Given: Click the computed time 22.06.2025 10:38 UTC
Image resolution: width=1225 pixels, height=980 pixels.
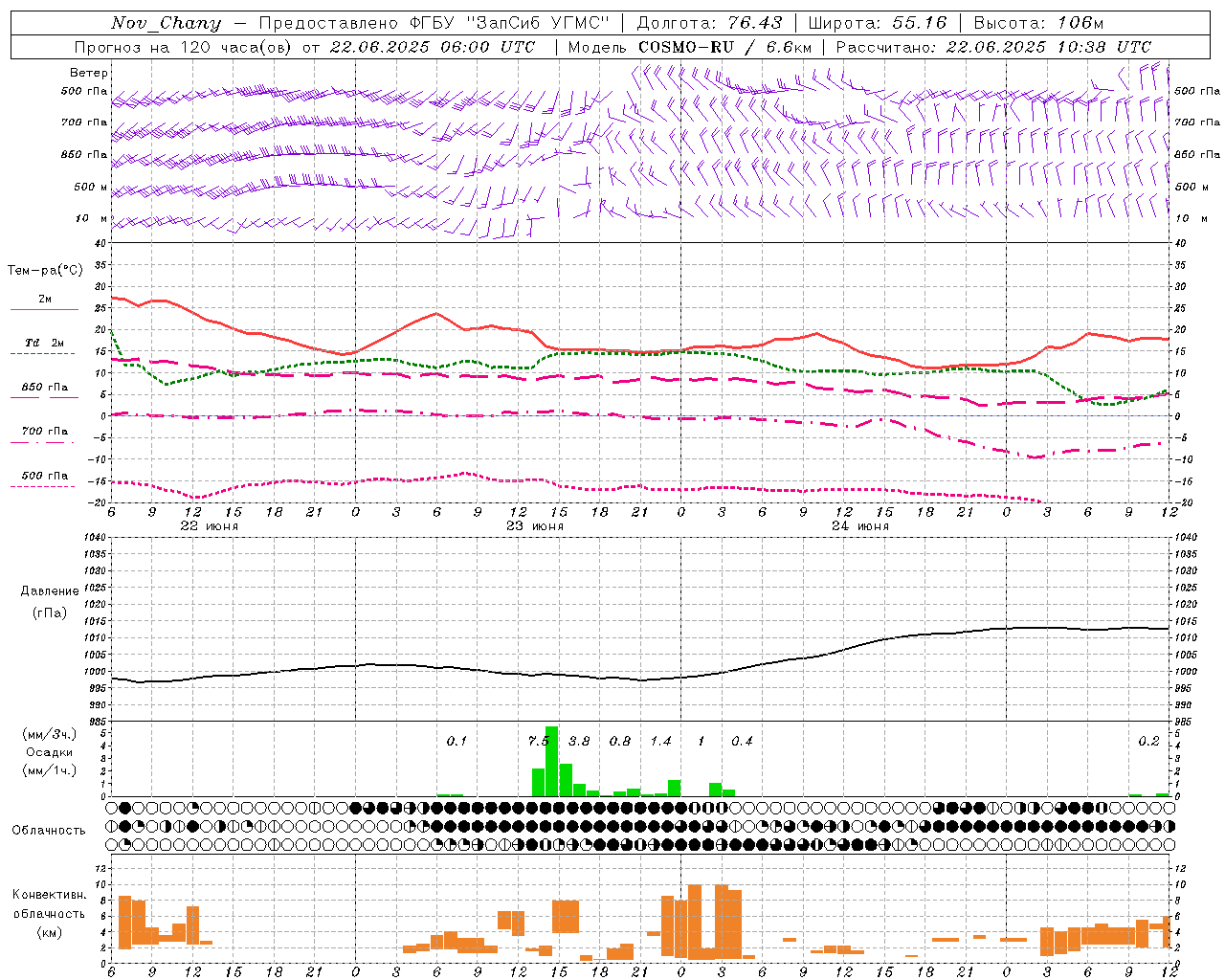Looking at the screenshot, I should [1048, 47].
